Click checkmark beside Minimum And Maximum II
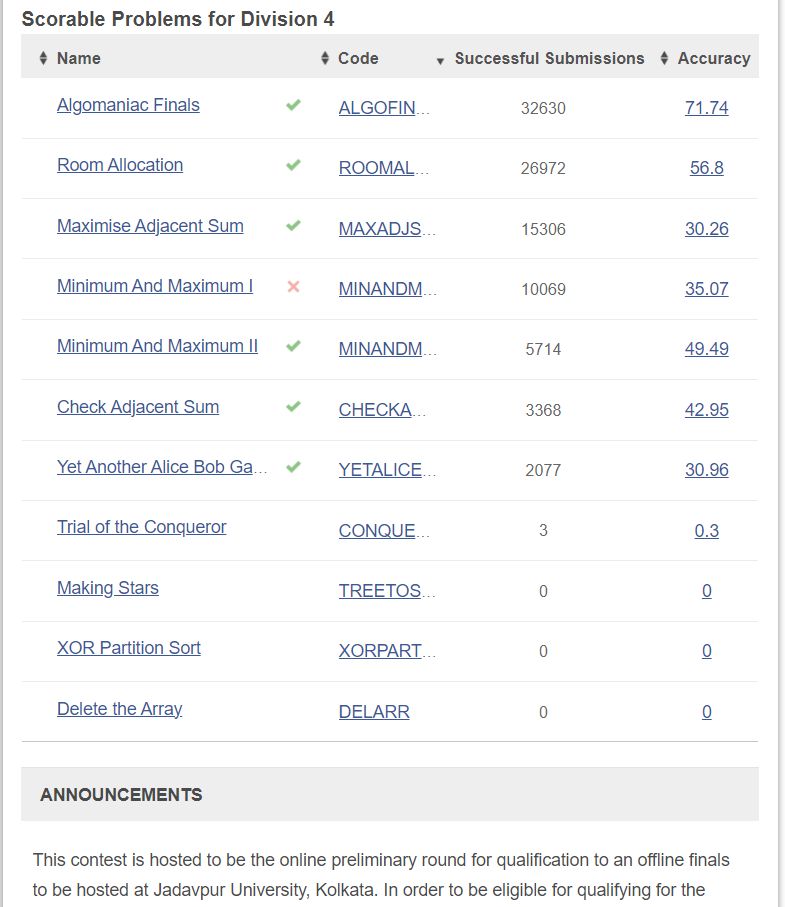 click(293, 346)
